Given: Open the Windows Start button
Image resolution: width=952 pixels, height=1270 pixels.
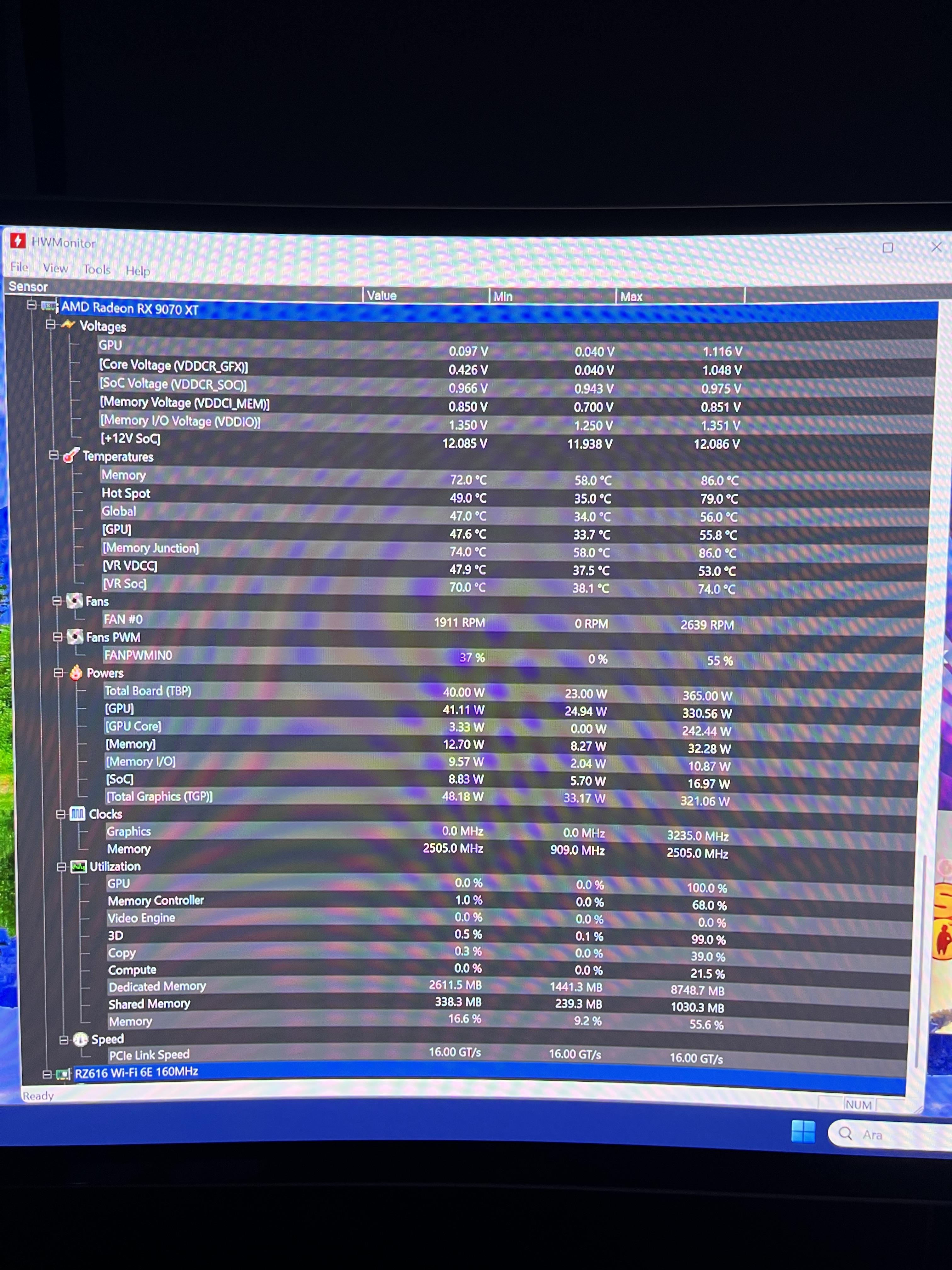Looking at the screenshot, I should [803, 1131].
